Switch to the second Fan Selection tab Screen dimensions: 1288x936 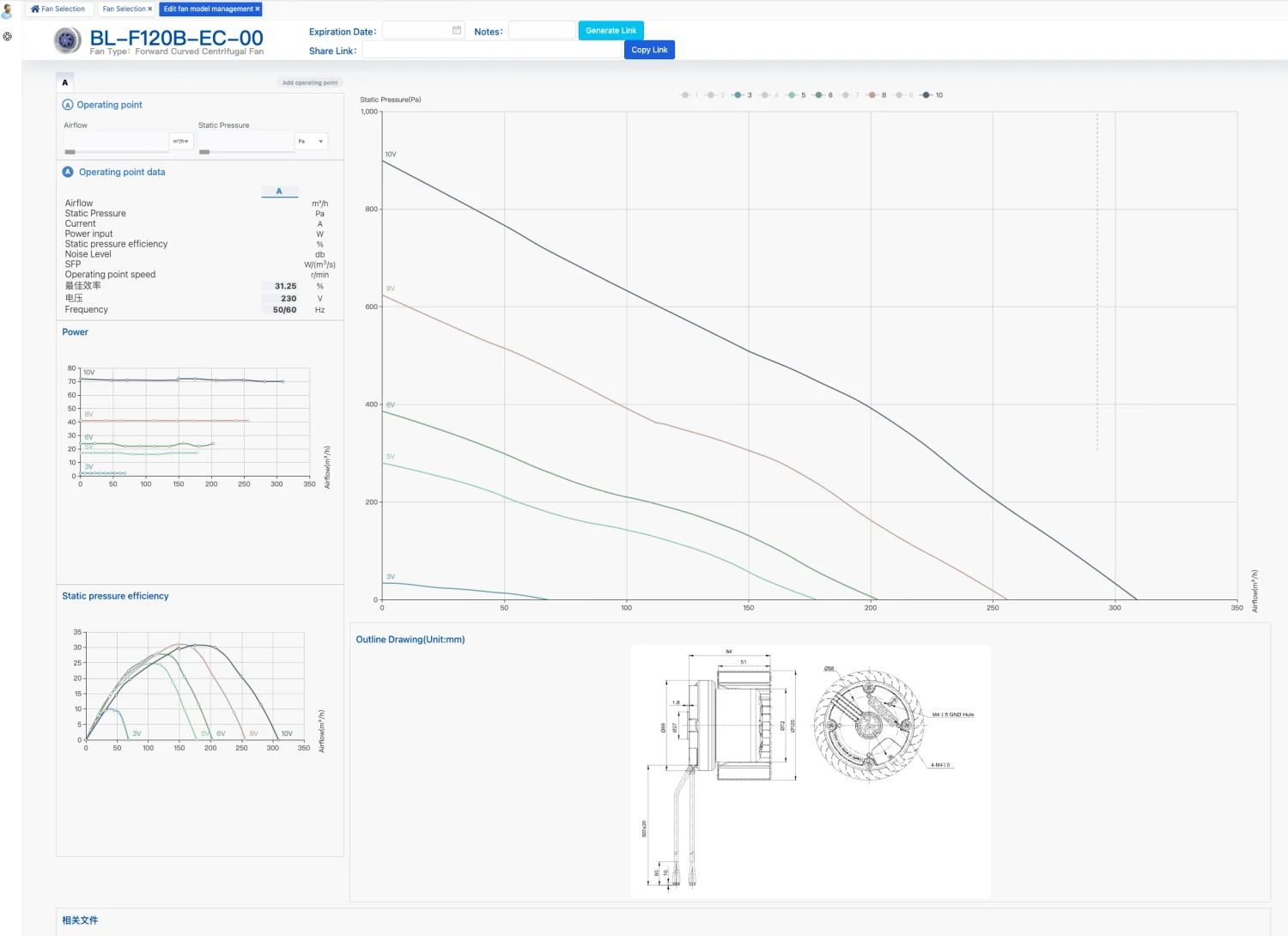[126, 9]
